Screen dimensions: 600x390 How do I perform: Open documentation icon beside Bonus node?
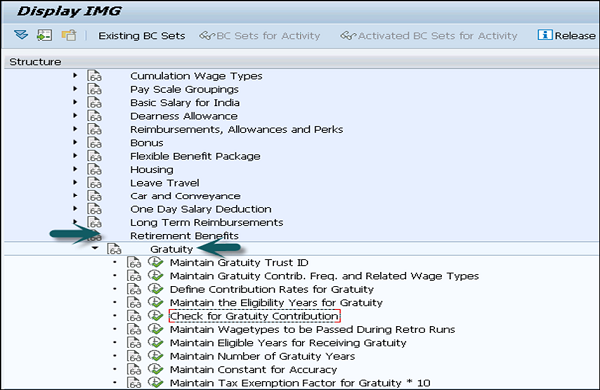pyautogui.click(x=94, y=142)
